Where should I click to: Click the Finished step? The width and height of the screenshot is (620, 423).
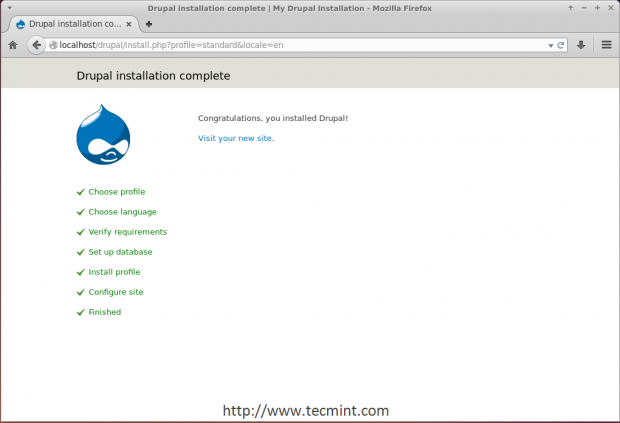click(105, 312)
